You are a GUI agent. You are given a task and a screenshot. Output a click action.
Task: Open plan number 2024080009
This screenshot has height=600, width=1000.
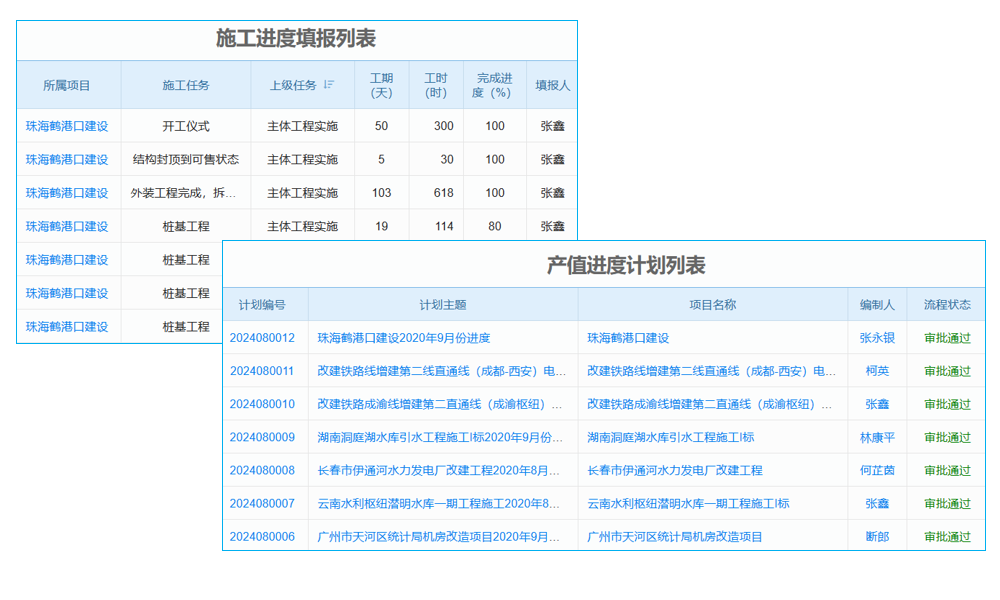(261, 437)
